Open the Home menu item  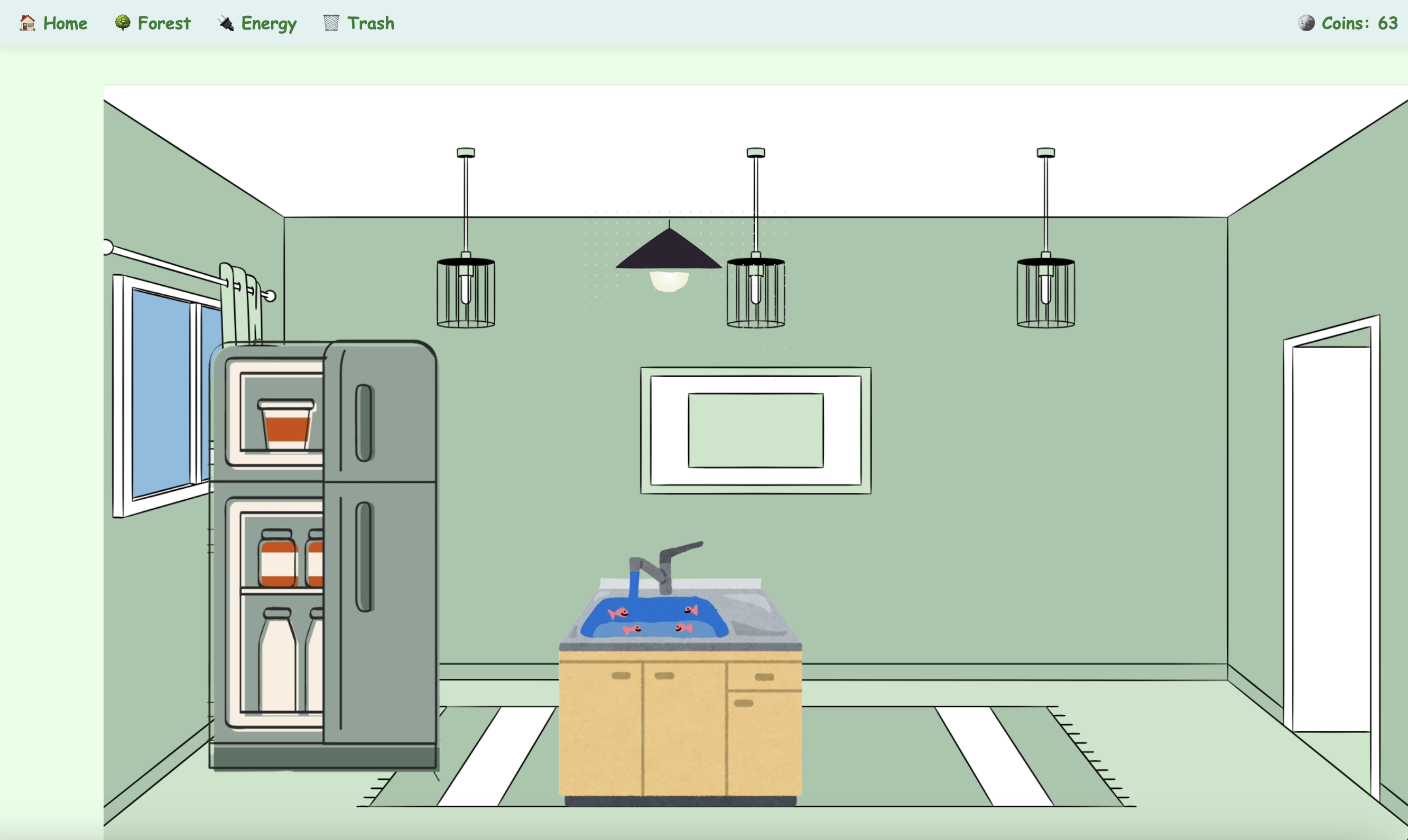point(65,23)
